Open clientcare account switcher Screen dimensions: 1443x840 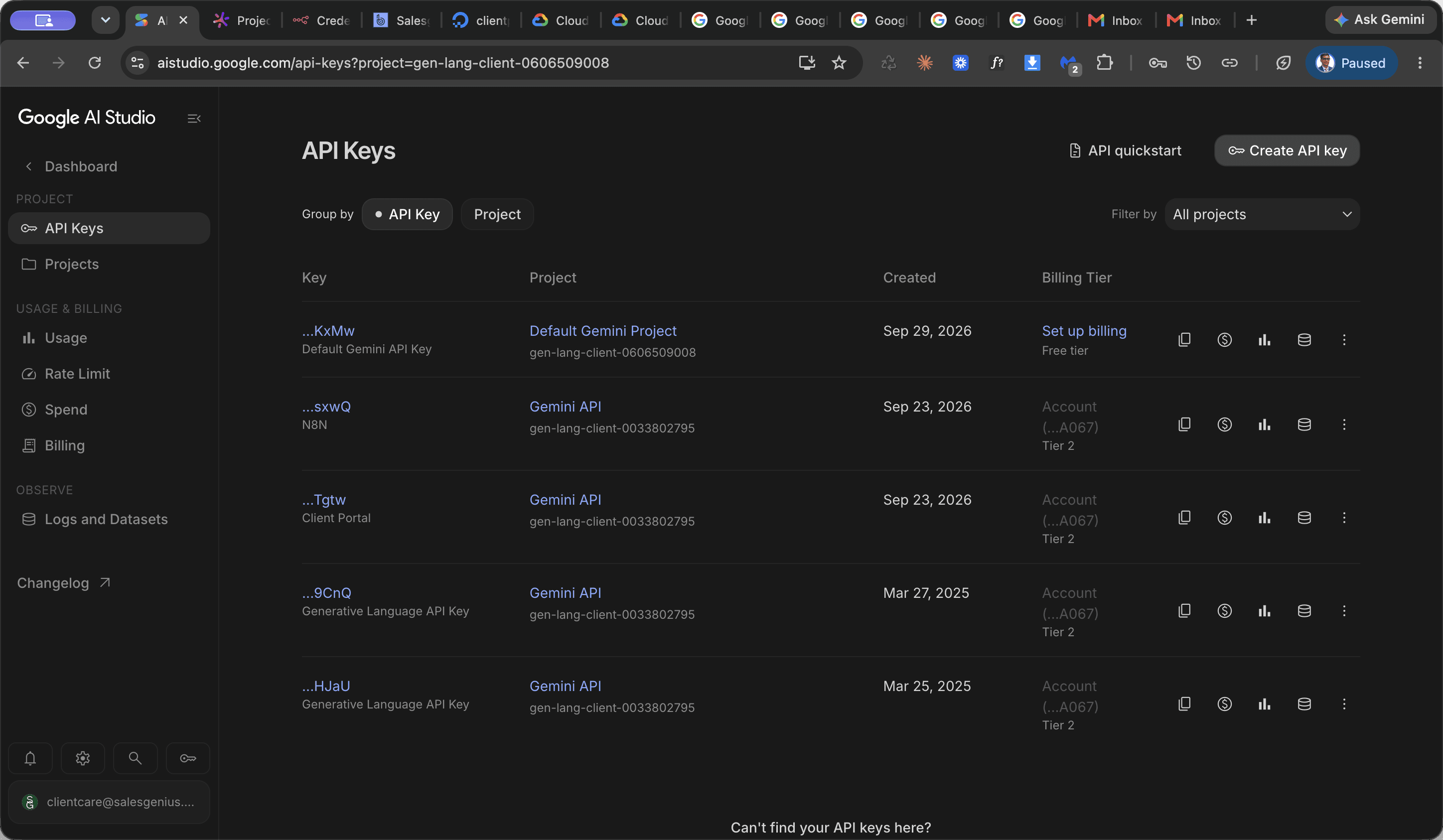[109, 802]
